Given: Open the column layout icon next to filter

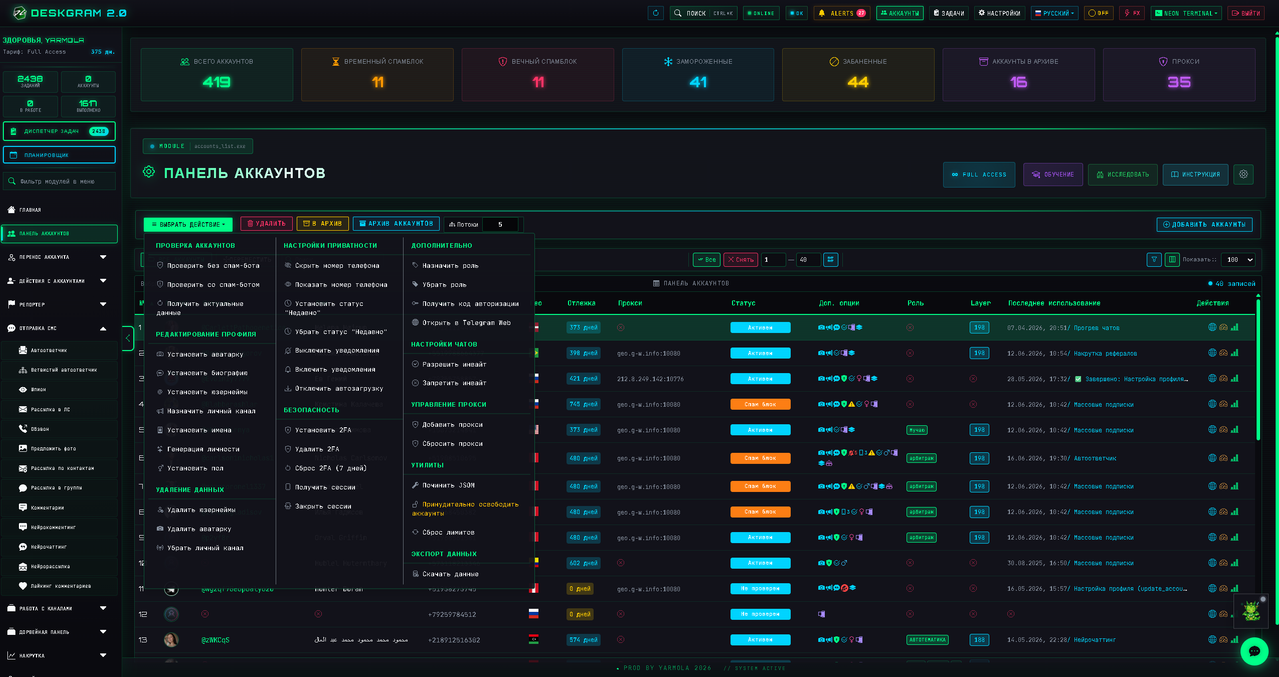Looking at the screenshot, I should pyautogui.click(x=1172, y=260).
